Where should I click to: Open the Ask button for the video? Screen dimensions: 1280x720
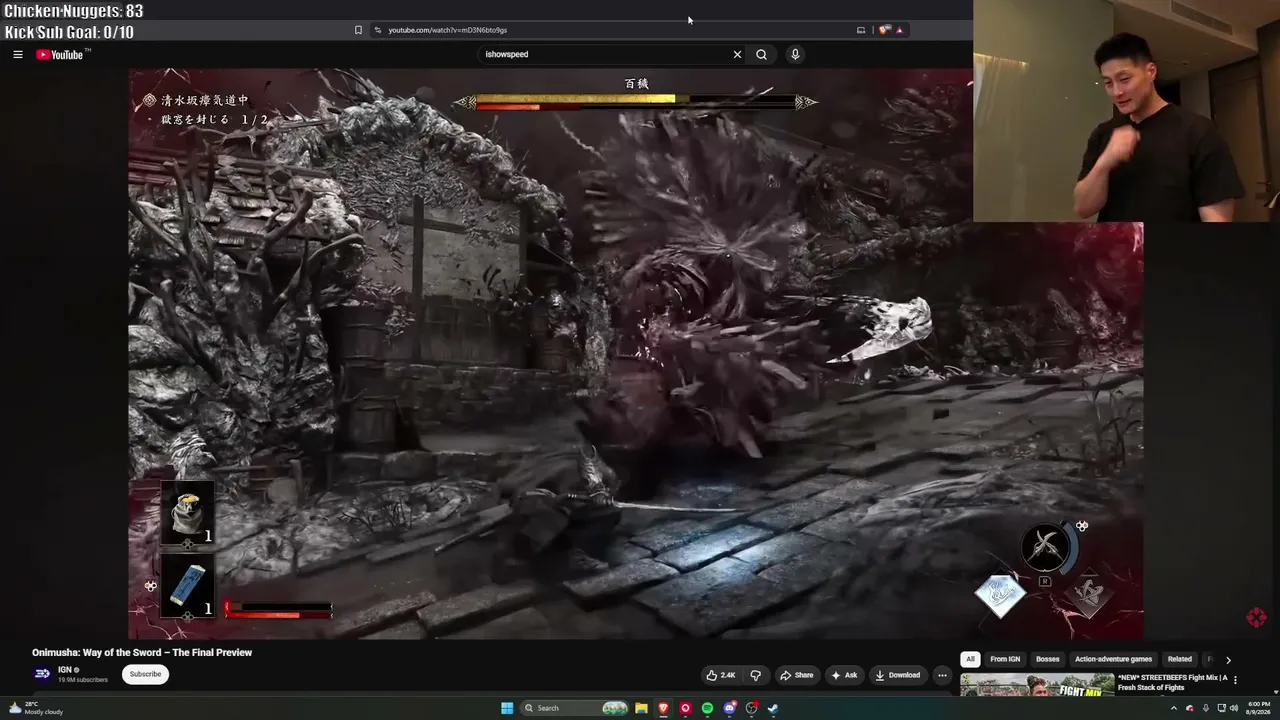click(x=844, y=675)
